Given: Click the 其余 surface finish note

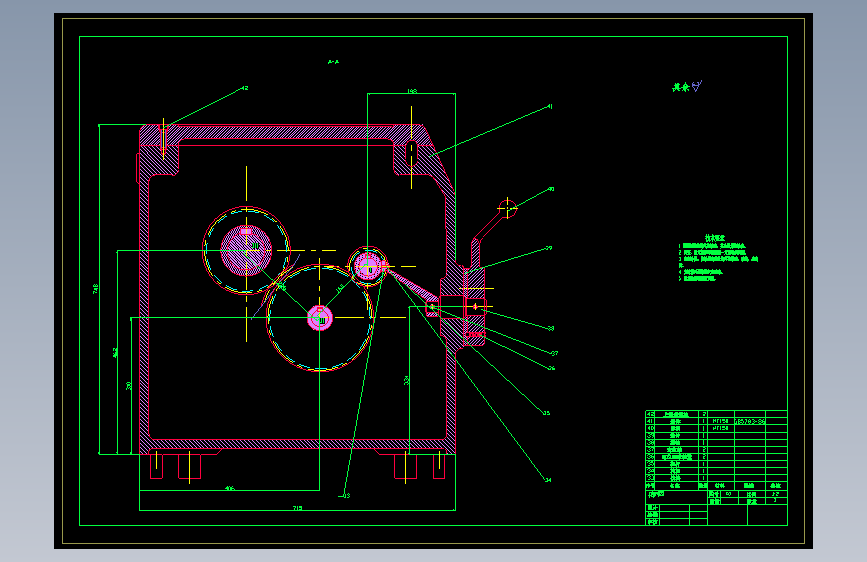Looking at the screenshot, I should [680, 87].
